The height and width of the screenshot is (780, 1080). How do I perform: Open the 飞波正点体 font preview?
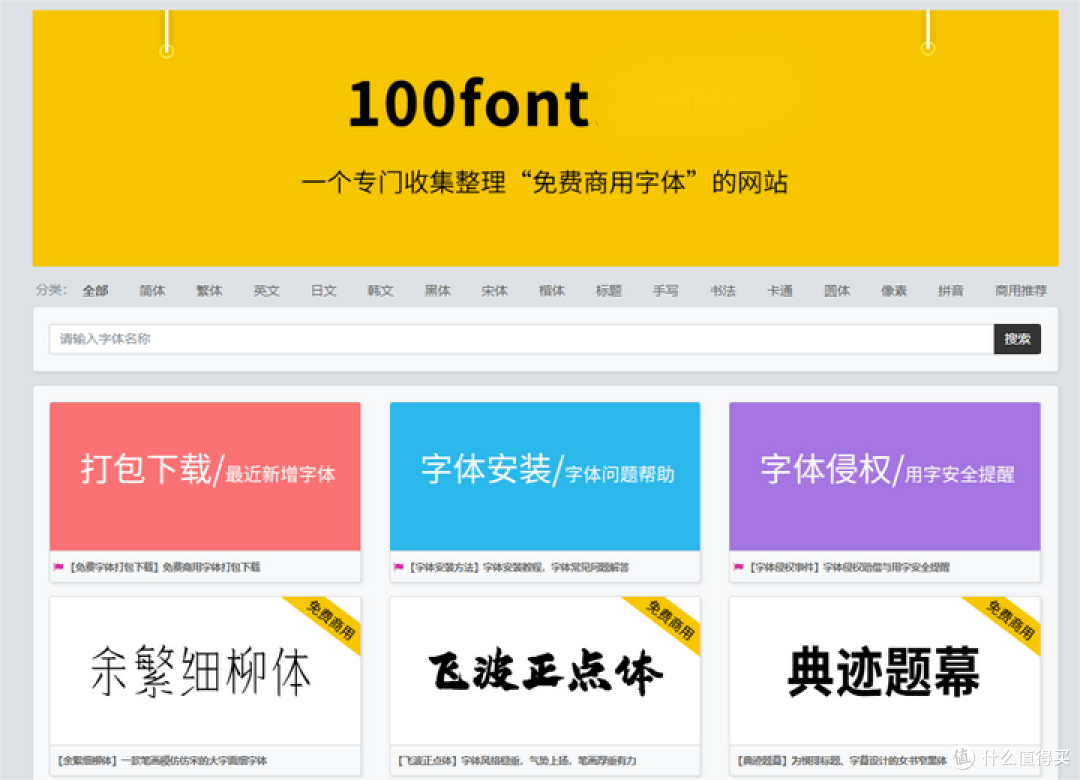[545, 670]
